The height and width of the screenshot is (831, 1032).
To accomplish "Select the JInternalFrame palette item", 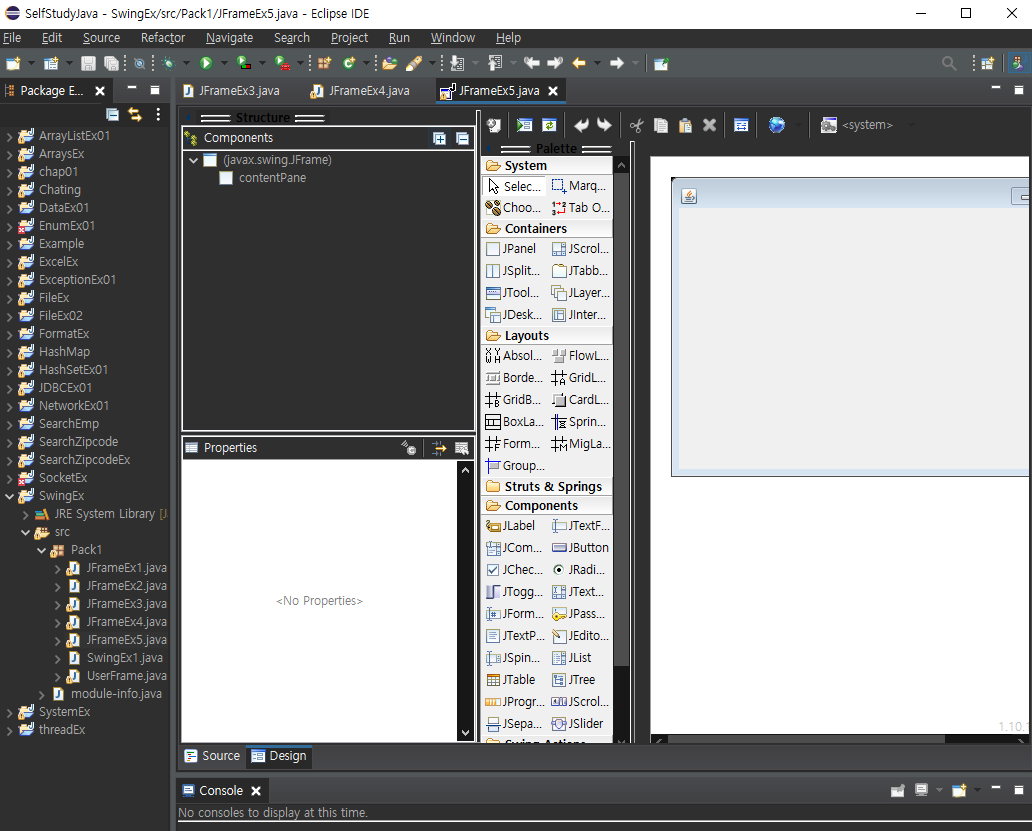I will tap(580, 315).
